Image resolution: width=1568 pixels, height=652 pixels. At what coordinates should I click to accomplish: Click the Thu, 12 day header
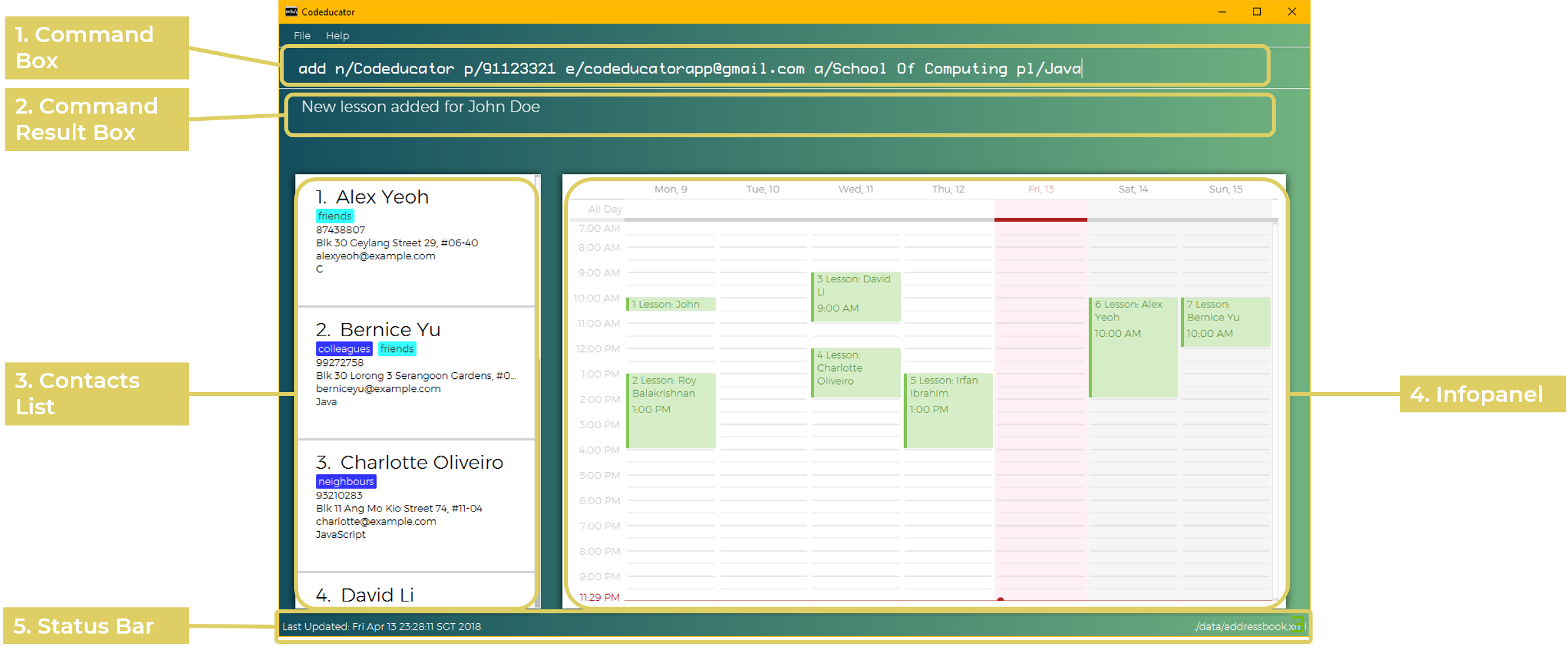(x=947, y=189)
